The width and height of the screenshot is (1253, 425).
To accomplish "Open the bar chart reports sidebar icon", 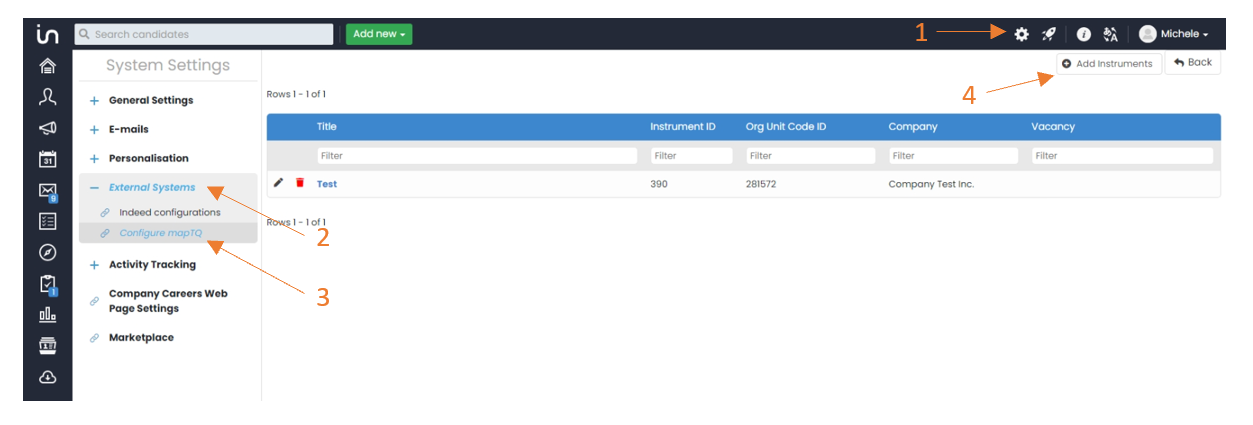I will click(47, 315).
